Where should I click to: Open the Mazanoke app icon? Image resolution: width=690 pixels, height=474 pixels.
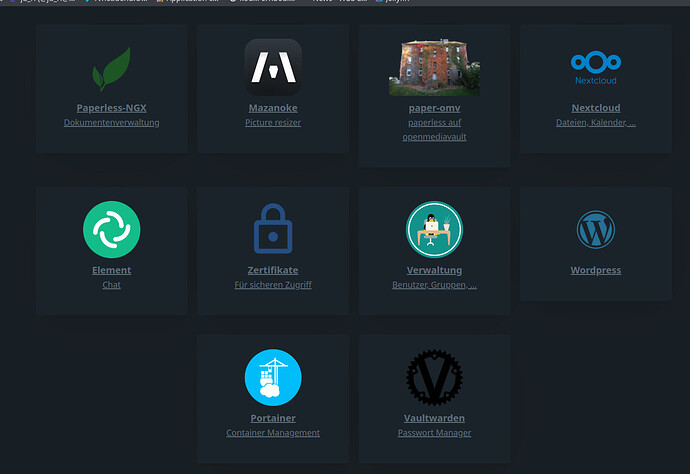(x=273, y=67)
